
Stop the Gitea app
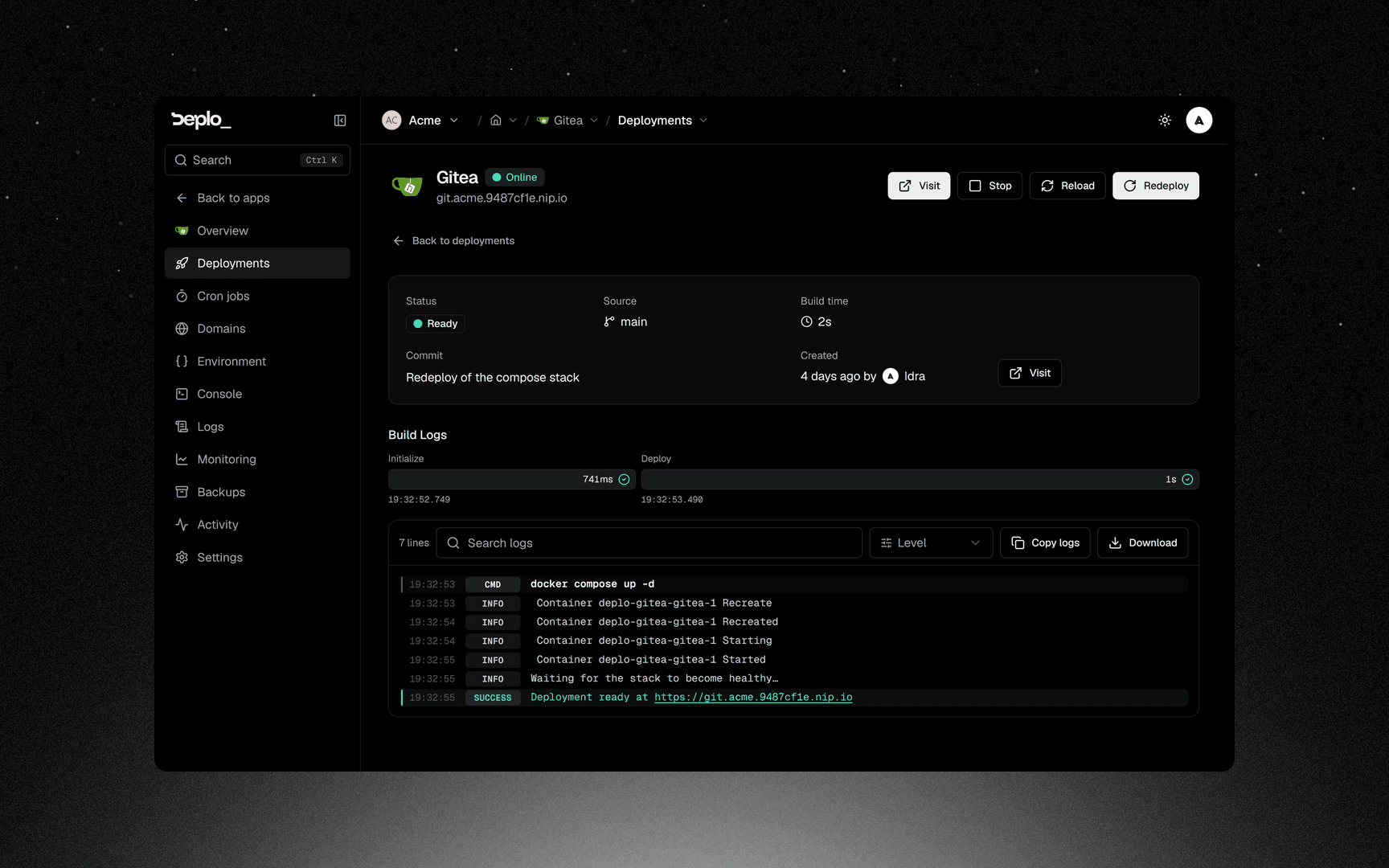pos(990,186)
